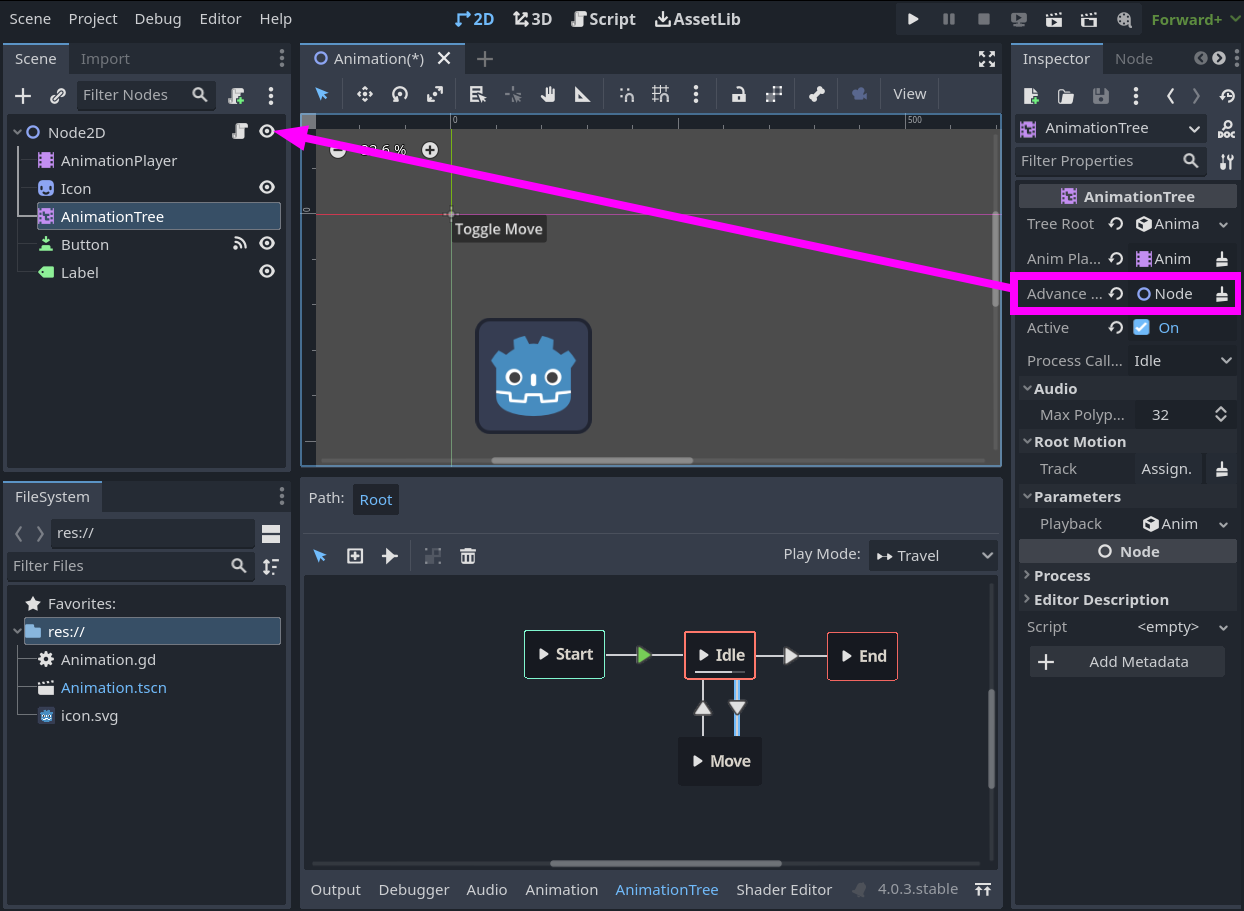Viewport: 1244px width, 911px height.
Task: Open the Play Mode dropdown set to Travel
Action: pos(932,555)
